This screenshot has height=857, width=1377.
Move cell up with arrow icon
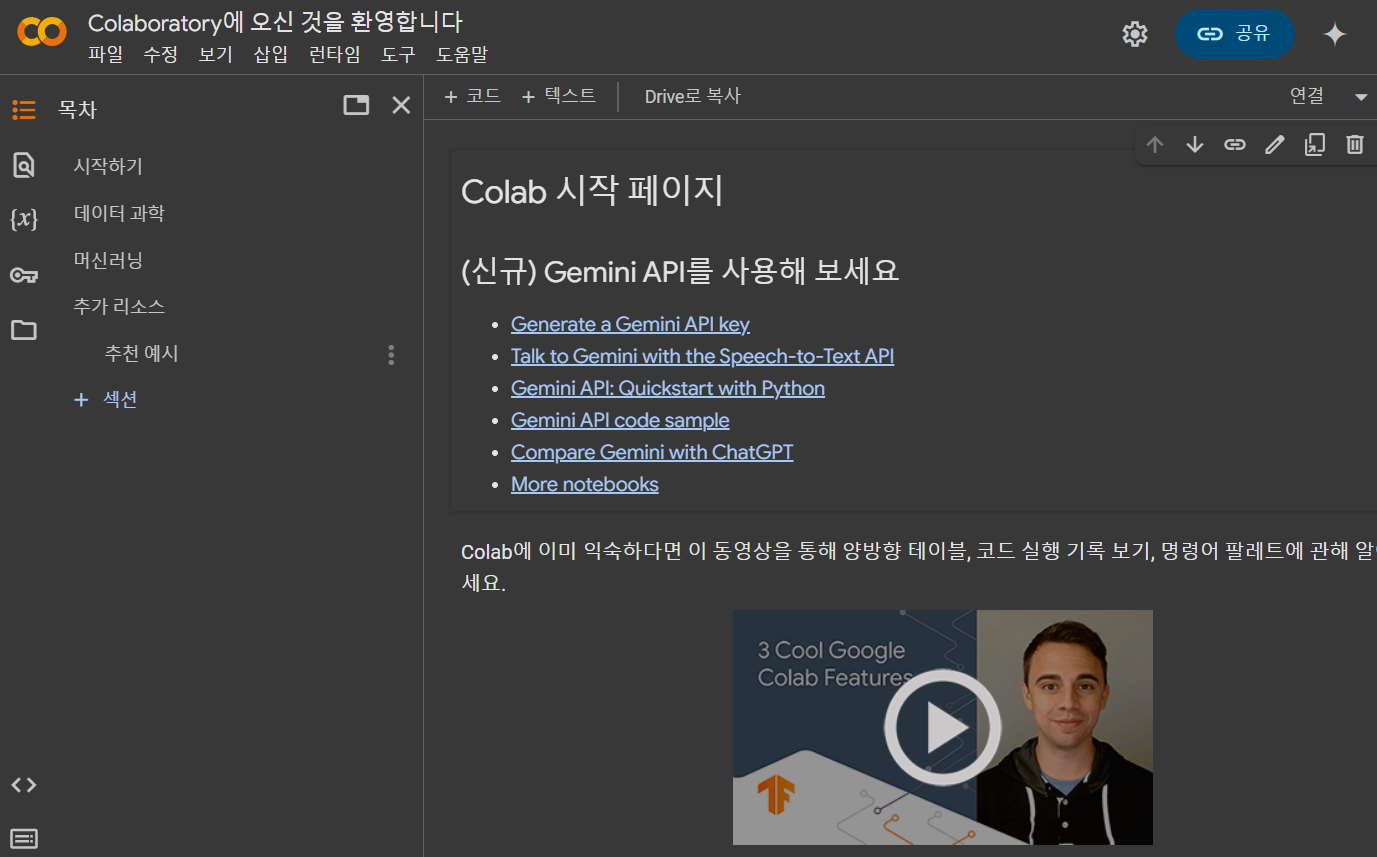point(1155,145)
